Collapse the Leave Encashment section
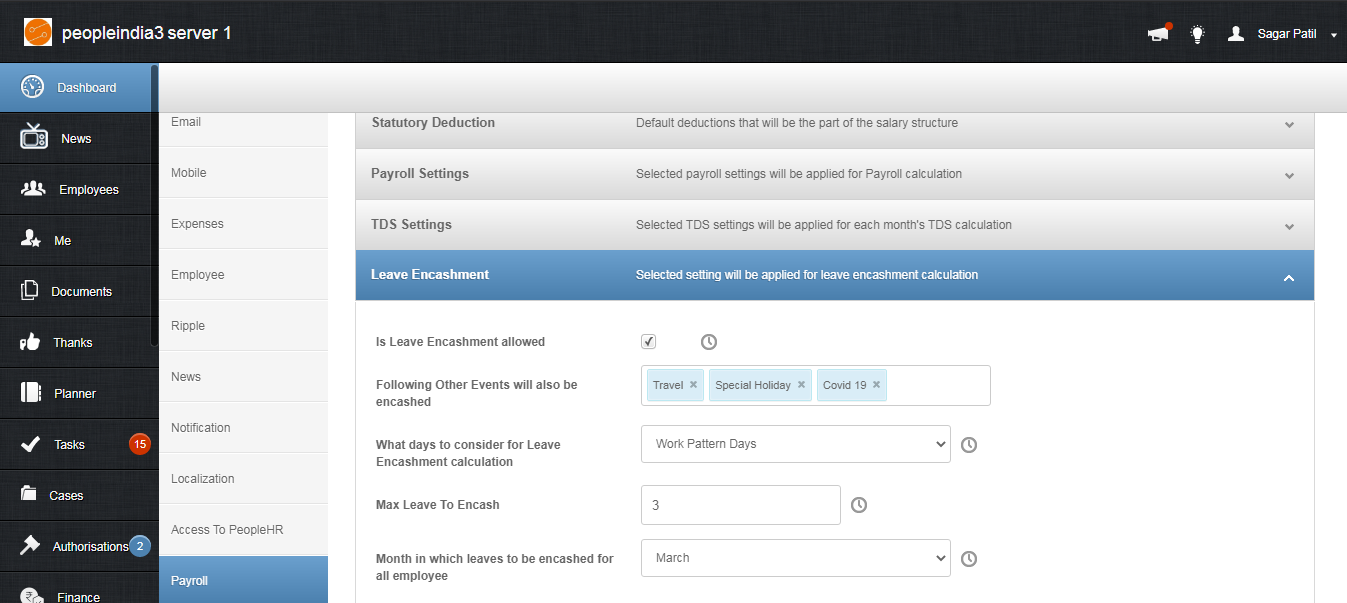This screenshot has height=603, width=1347. click(834, 275)
